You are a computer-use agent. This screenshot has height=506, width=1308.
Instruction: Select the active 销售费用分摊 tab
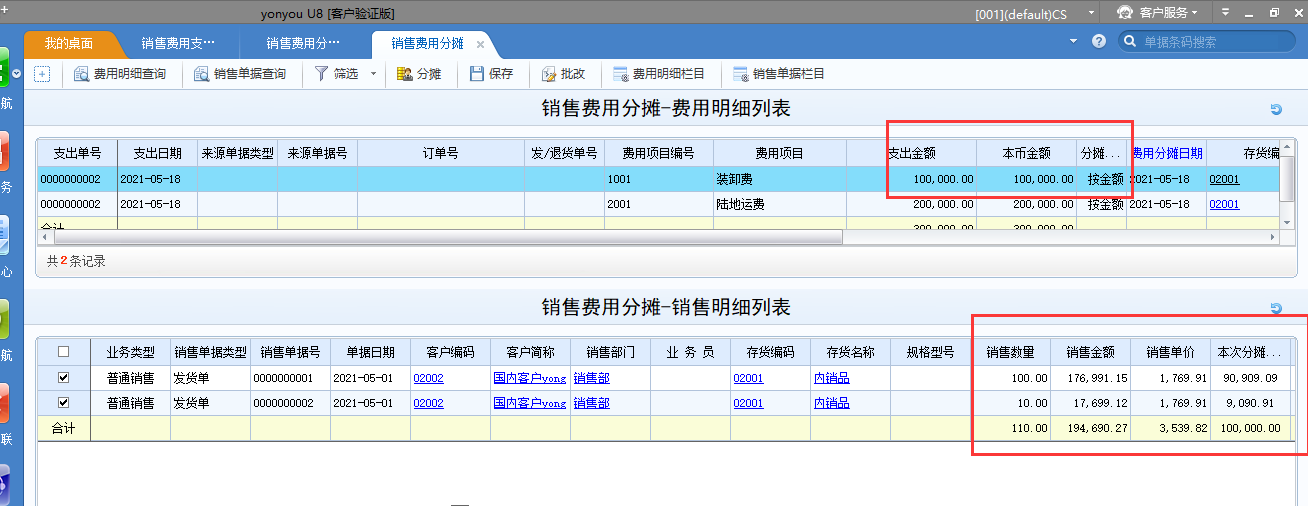click(427, 44)
